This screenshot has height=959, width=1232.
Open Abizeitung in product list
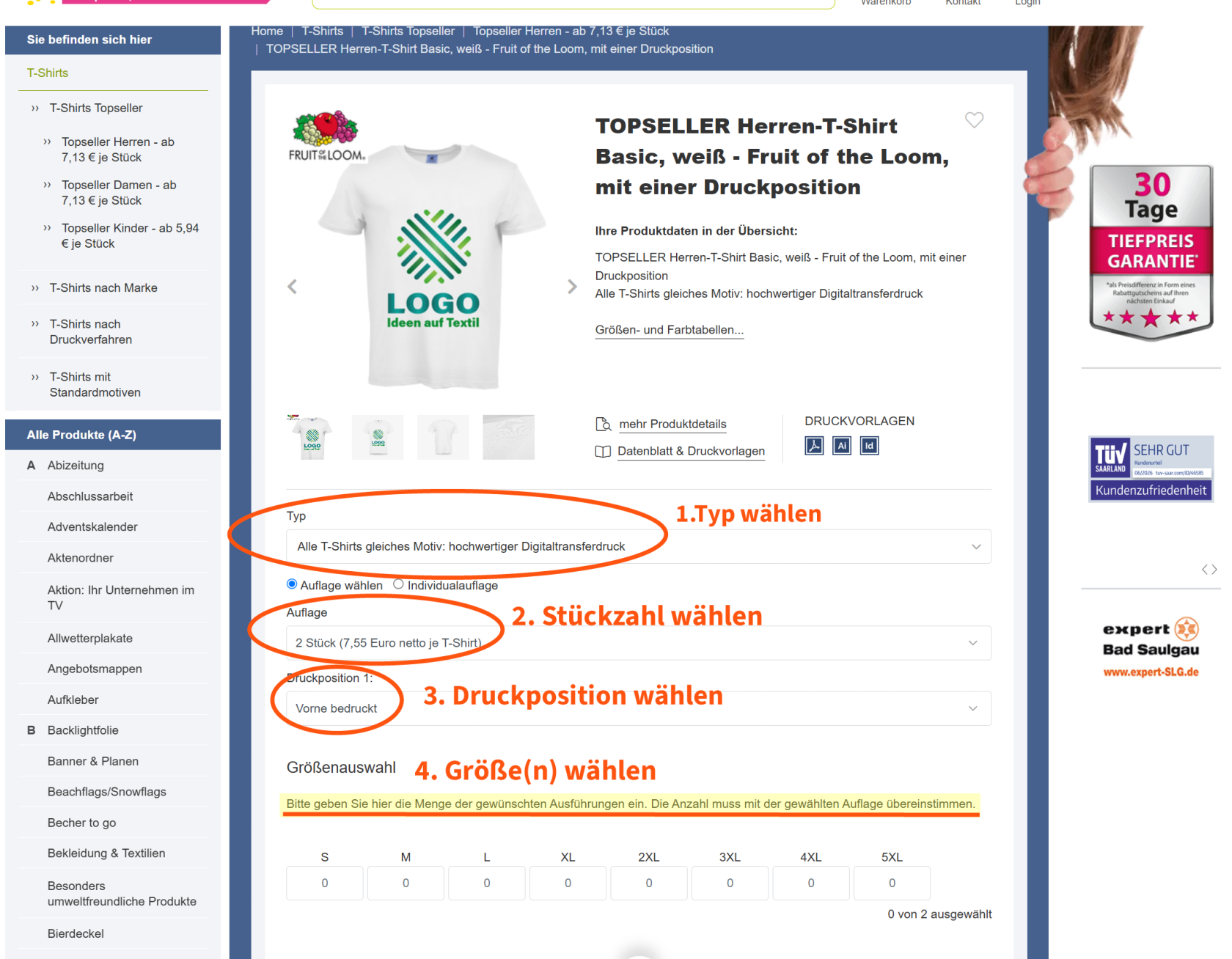(x=76, y=466)
